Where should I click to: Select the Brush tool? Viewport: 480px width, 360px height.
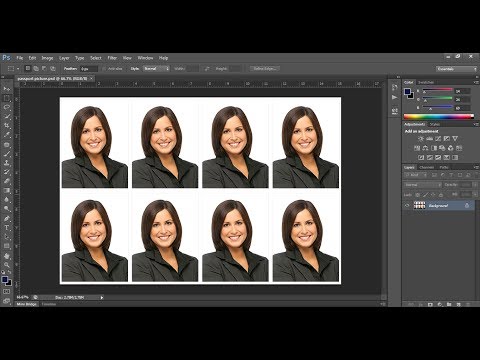pyautogui.click(x=7, y=154)
